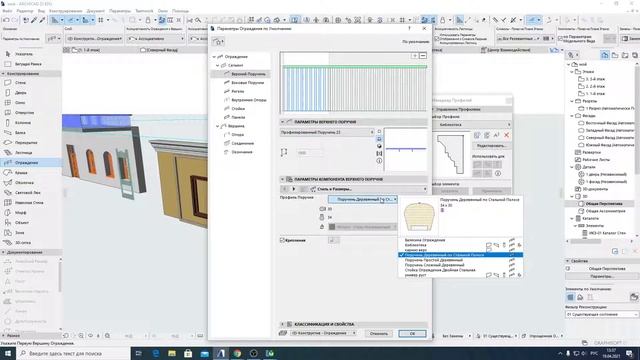Select the Лестница (Stair) tool
The image size is (640, 360).
coord(24,153)
